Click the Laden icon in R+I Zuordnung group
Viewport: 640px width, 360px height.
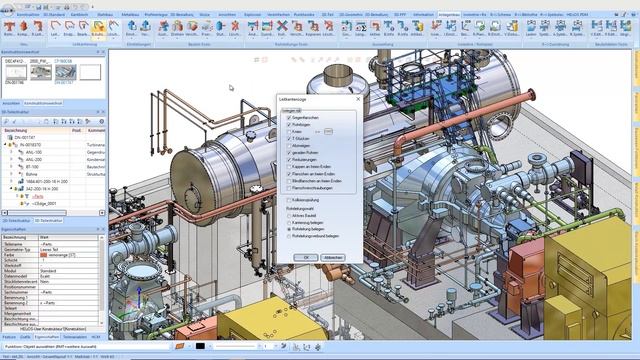click(531, 27)
